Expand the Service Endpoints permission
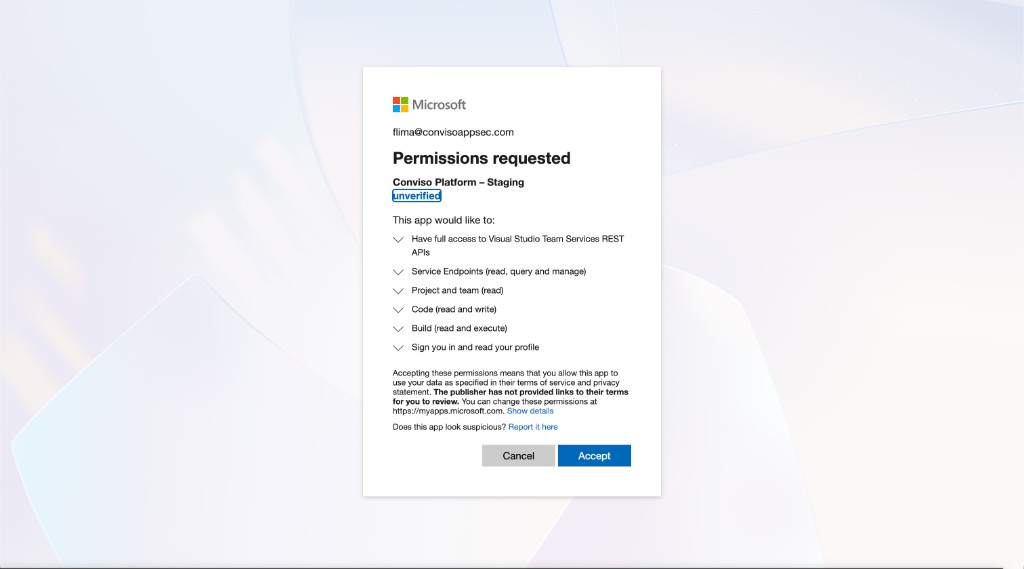The height and width of the screenshot is (569, 1024). click(x=398, y=272)
